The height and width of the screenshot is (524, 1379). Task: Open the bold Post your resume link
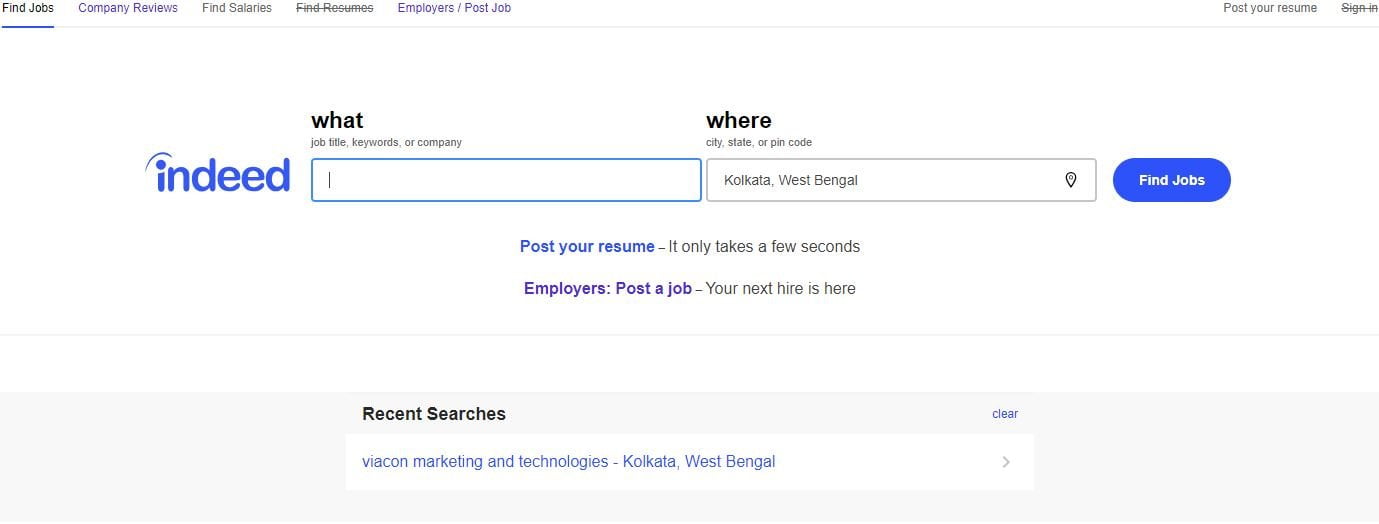coord(587,246)
